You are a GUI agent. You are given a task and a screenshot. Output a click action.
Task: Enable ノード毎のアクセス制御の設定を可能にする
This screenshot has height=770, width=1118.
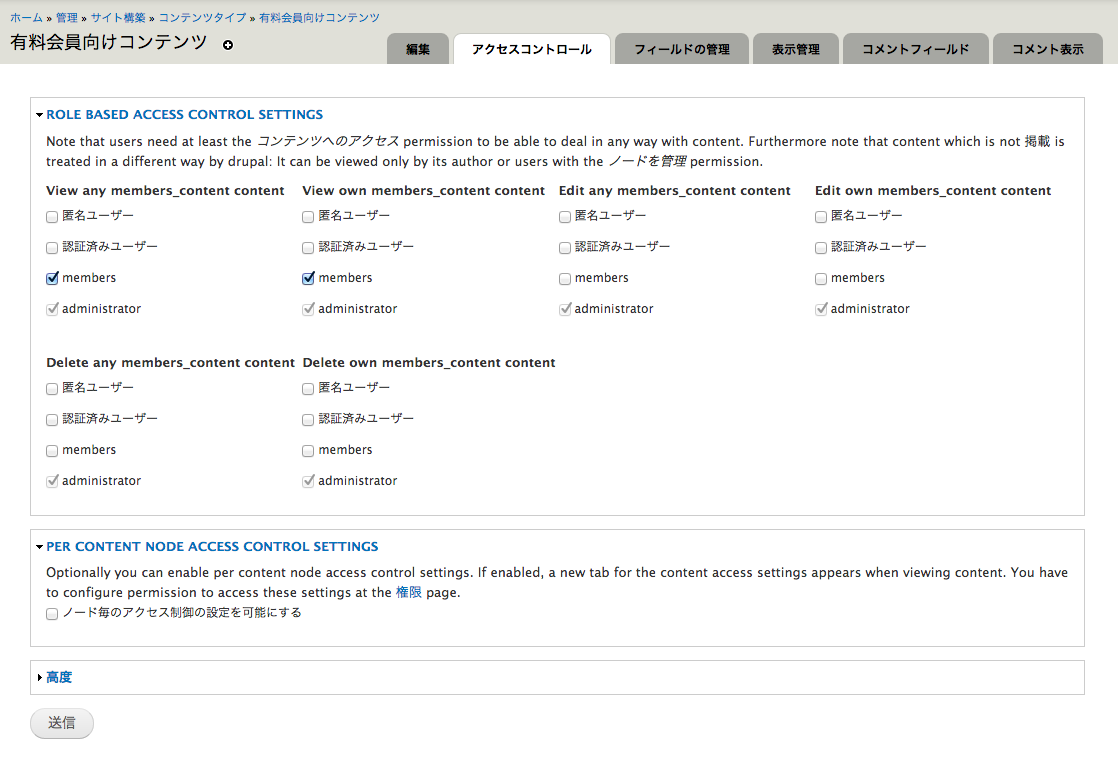(51, 613)
